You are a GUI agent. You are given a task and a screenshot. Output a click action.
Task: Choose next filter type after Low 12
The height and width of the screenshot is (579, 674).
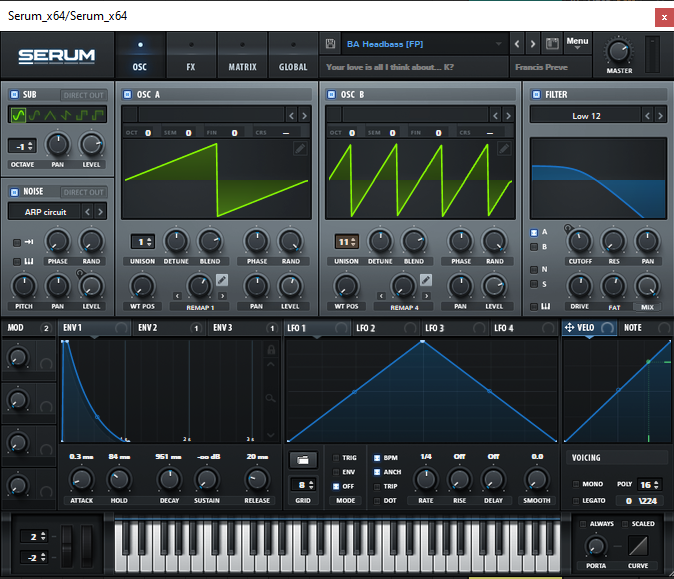661,115
